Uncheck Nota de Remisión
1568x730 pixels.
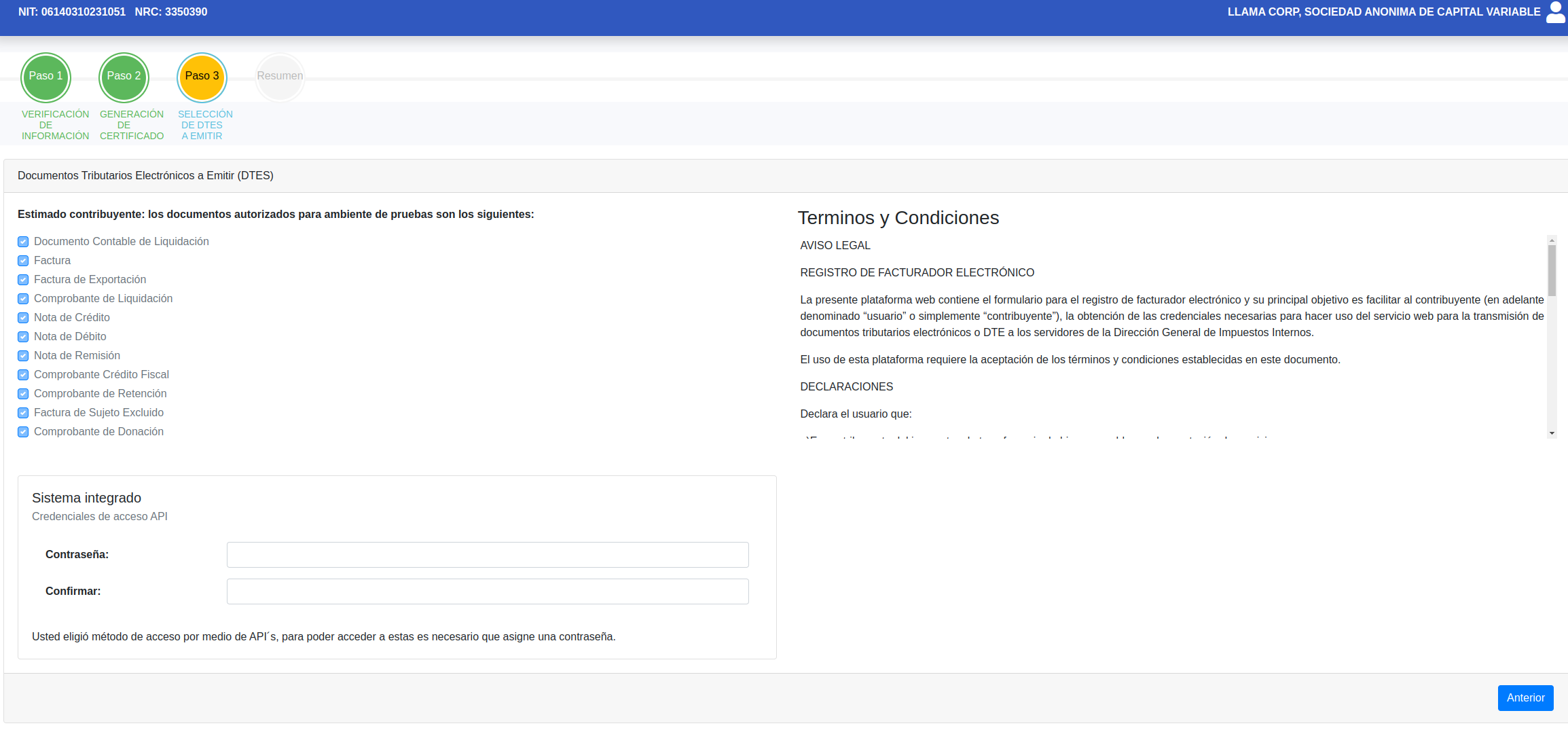click(x=23, y=356)
